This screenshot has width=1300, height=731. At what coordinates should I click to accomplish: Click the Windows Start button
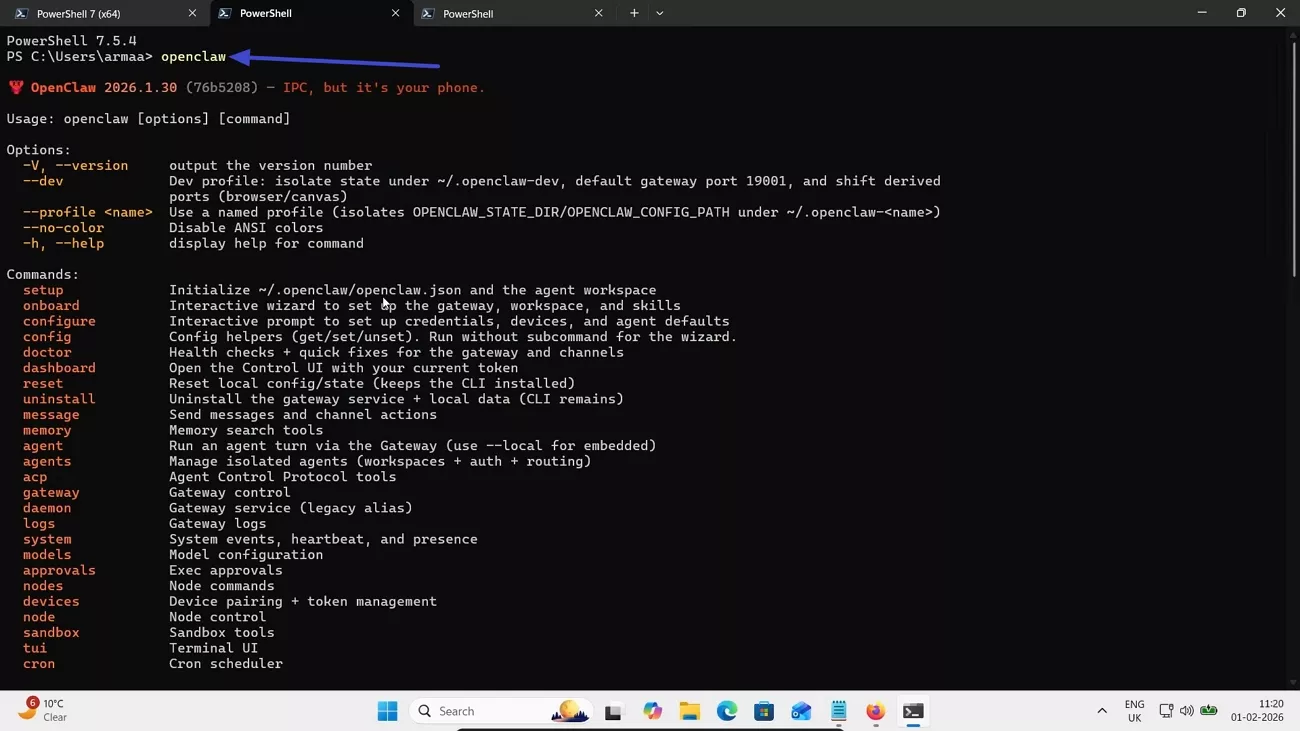coord(387,711)
